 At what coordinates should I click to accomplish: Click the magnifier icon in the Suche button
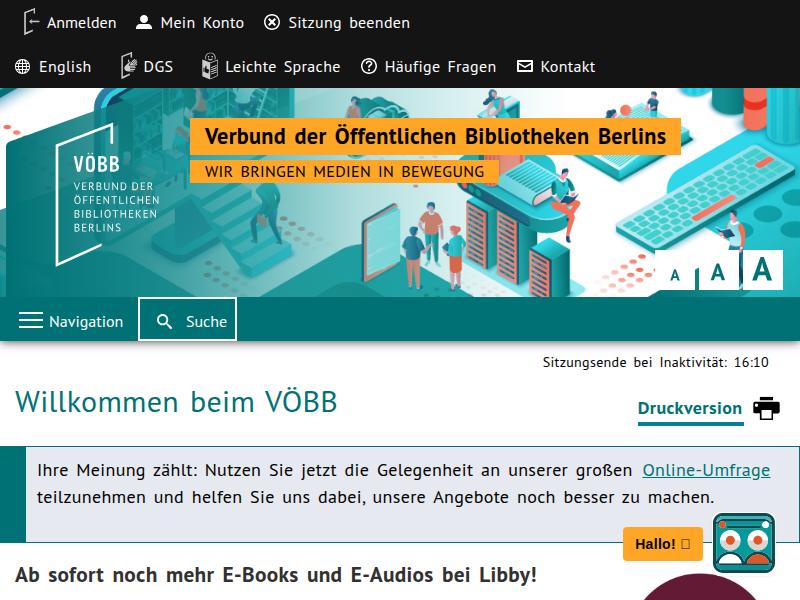(164, 319)
